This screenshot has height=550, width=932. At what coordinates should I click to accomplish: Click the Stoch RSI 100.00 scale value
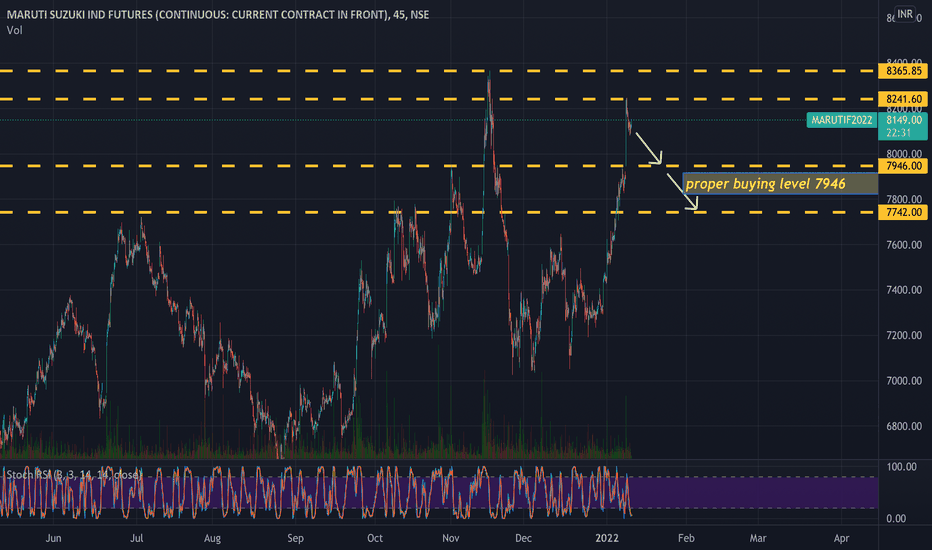[902, 467]
